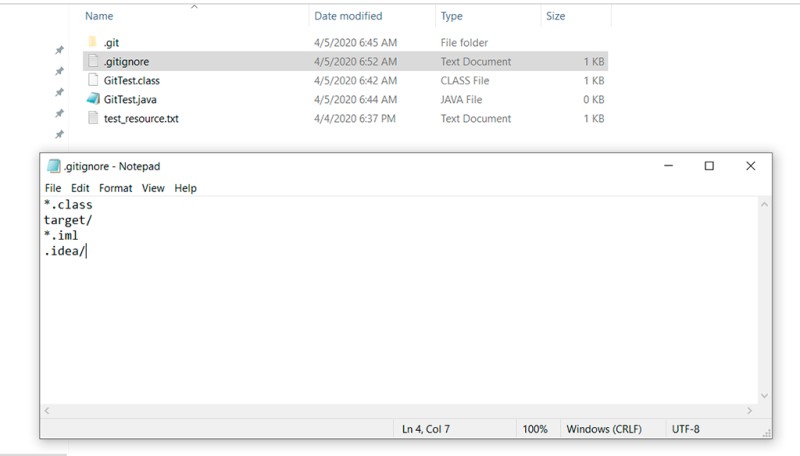Click Notepad horizontal scrollbar right arrow
The width and height of the screenshot is (800, 456).
(749, 411)
